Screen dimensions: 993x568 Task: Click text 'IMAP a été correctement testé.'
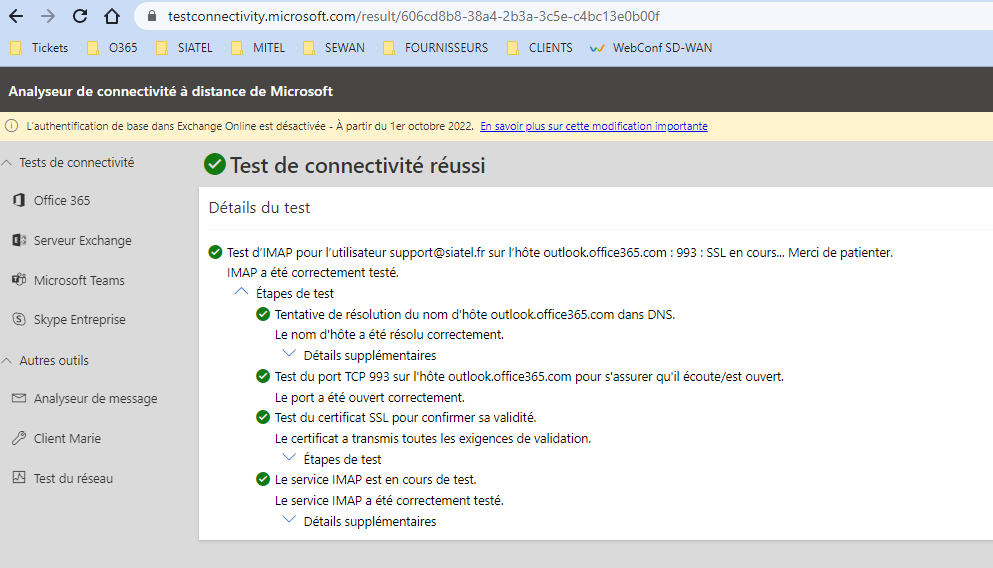(x=313, y=272)
